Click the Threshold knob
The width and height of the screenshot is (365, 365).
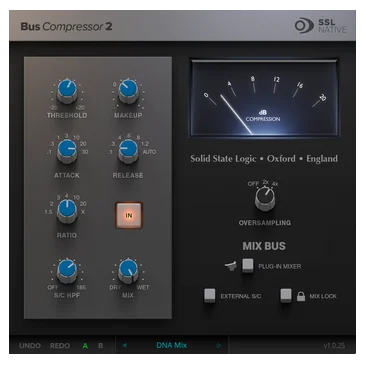[67, 91]
